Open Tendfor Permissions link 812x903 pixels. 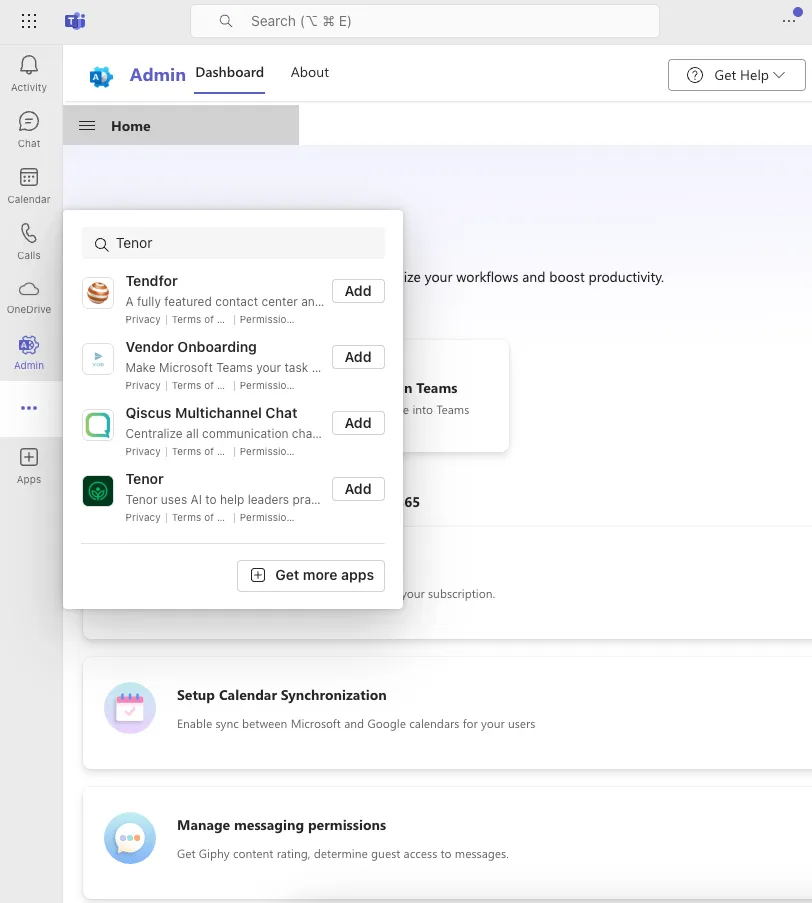point(267,320)
